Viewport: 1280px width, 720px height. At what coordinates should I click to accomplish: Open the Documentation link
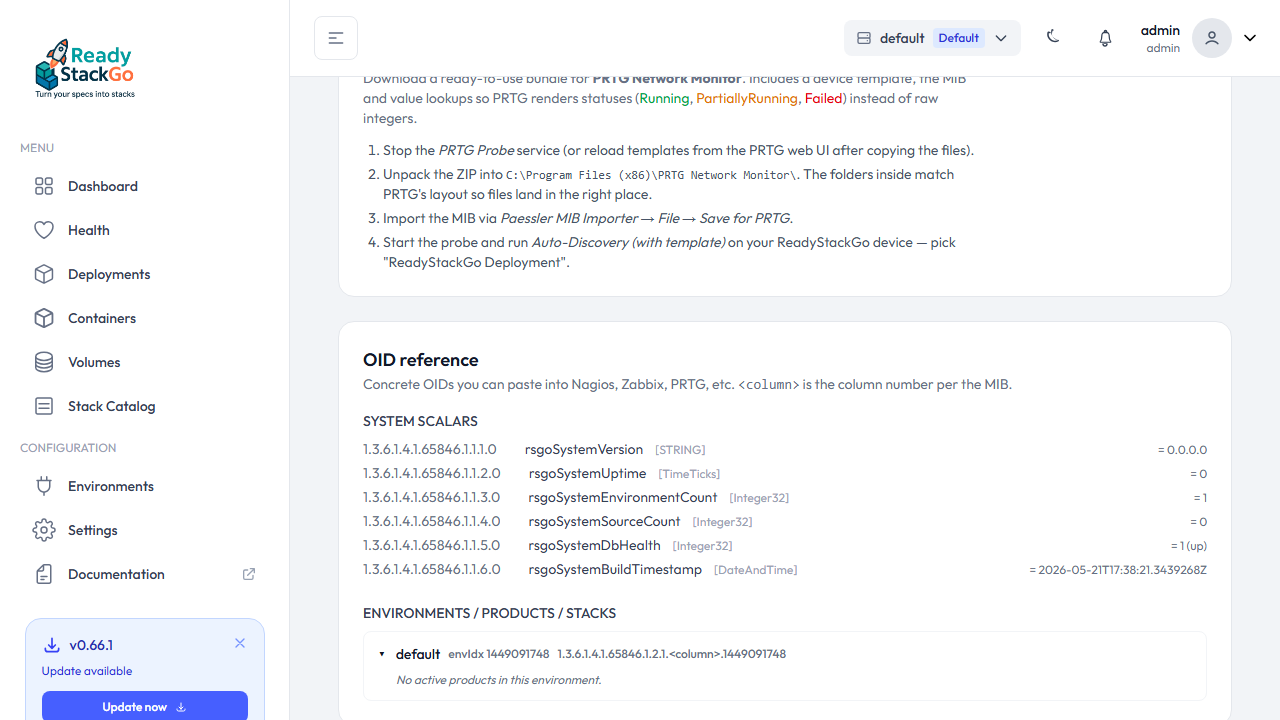point(145,574)
